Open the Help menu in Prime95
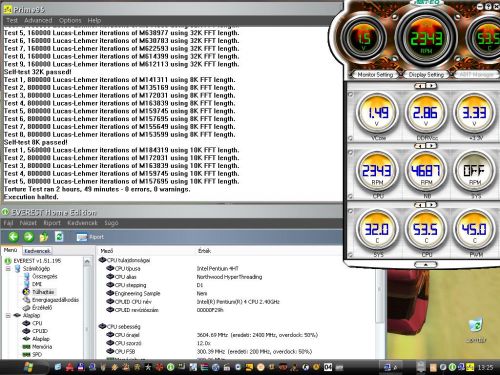The width and height of the screenshot is (500, 375). click(x=94, y=20)
